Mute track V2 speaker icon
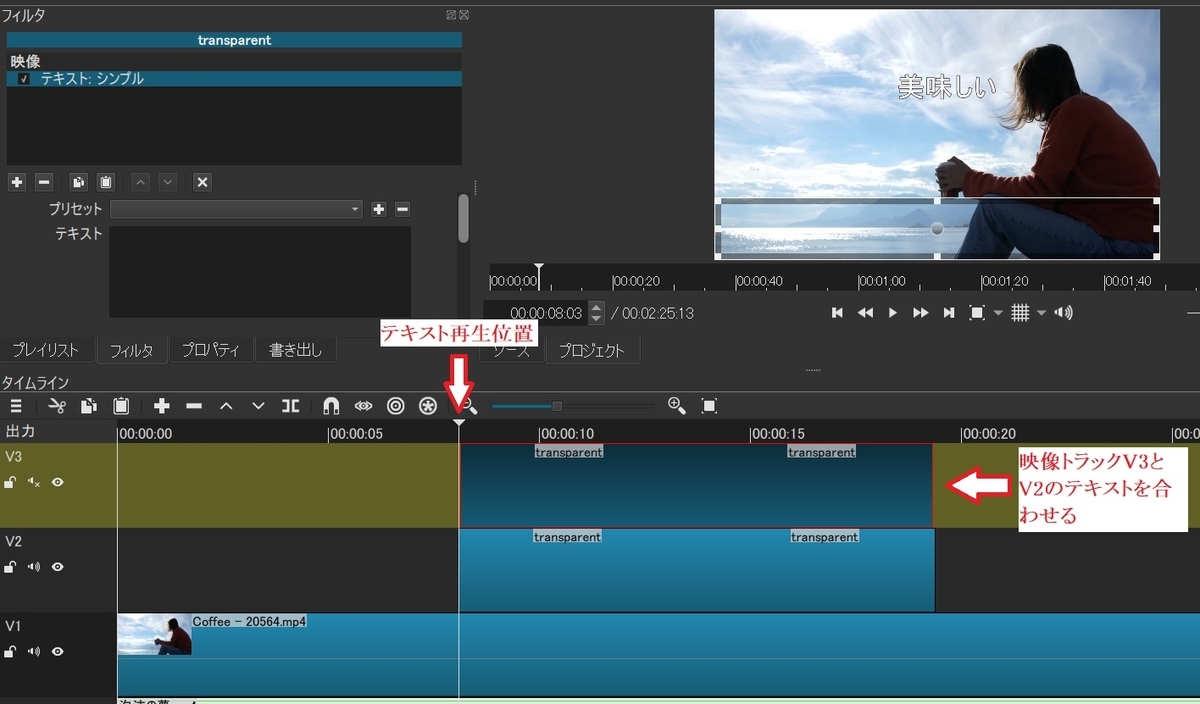Viewport: 1200px width, 704px height. click(x=34, y=567)
